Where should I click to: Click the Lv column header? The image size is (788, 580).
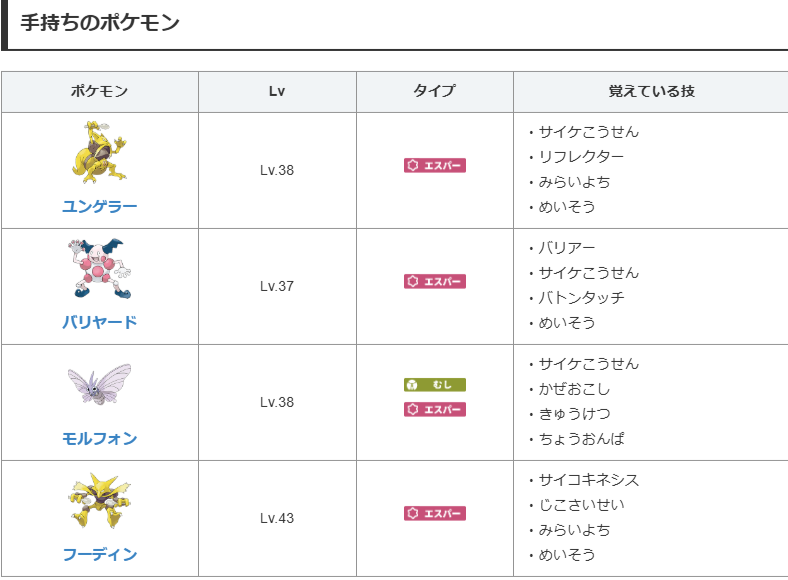click(277, 92)
